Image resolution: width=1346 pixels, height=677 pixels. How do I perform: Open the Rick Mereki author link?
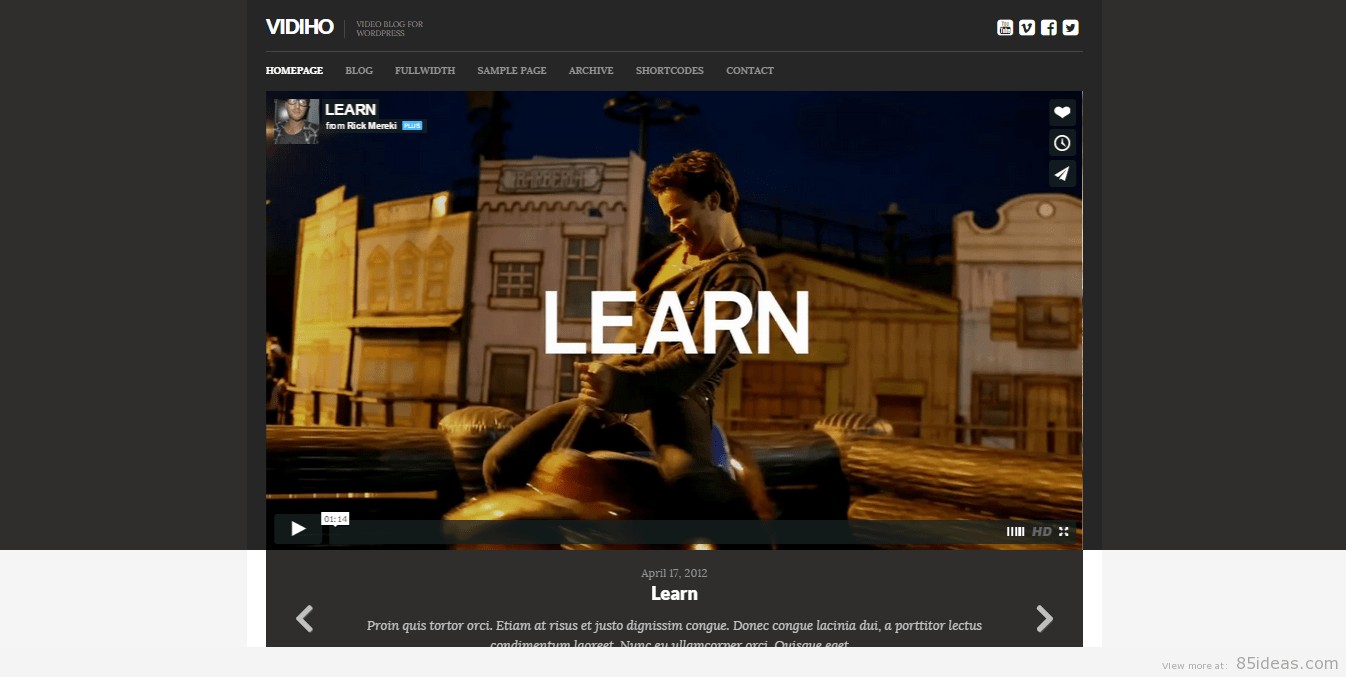(x=372, y=126)
